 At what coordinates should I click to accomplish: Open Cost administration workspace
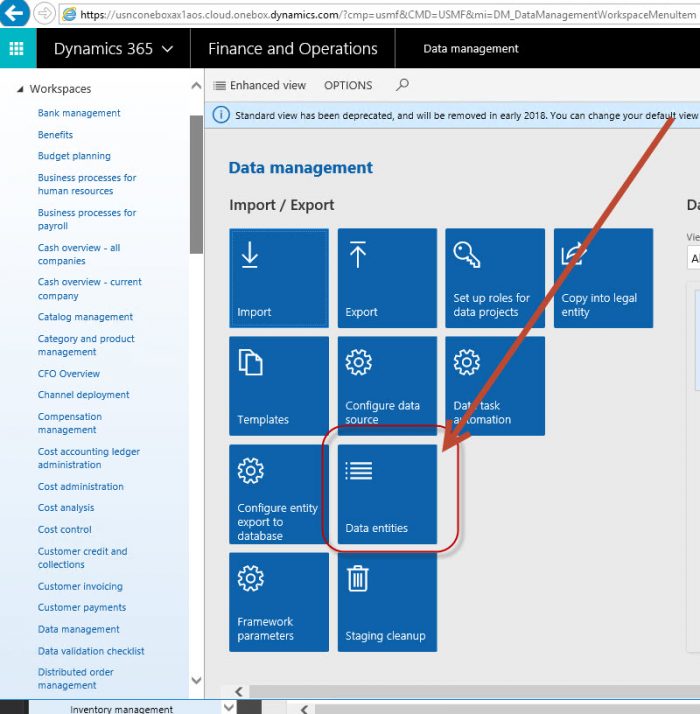click(x=81, y=486)
